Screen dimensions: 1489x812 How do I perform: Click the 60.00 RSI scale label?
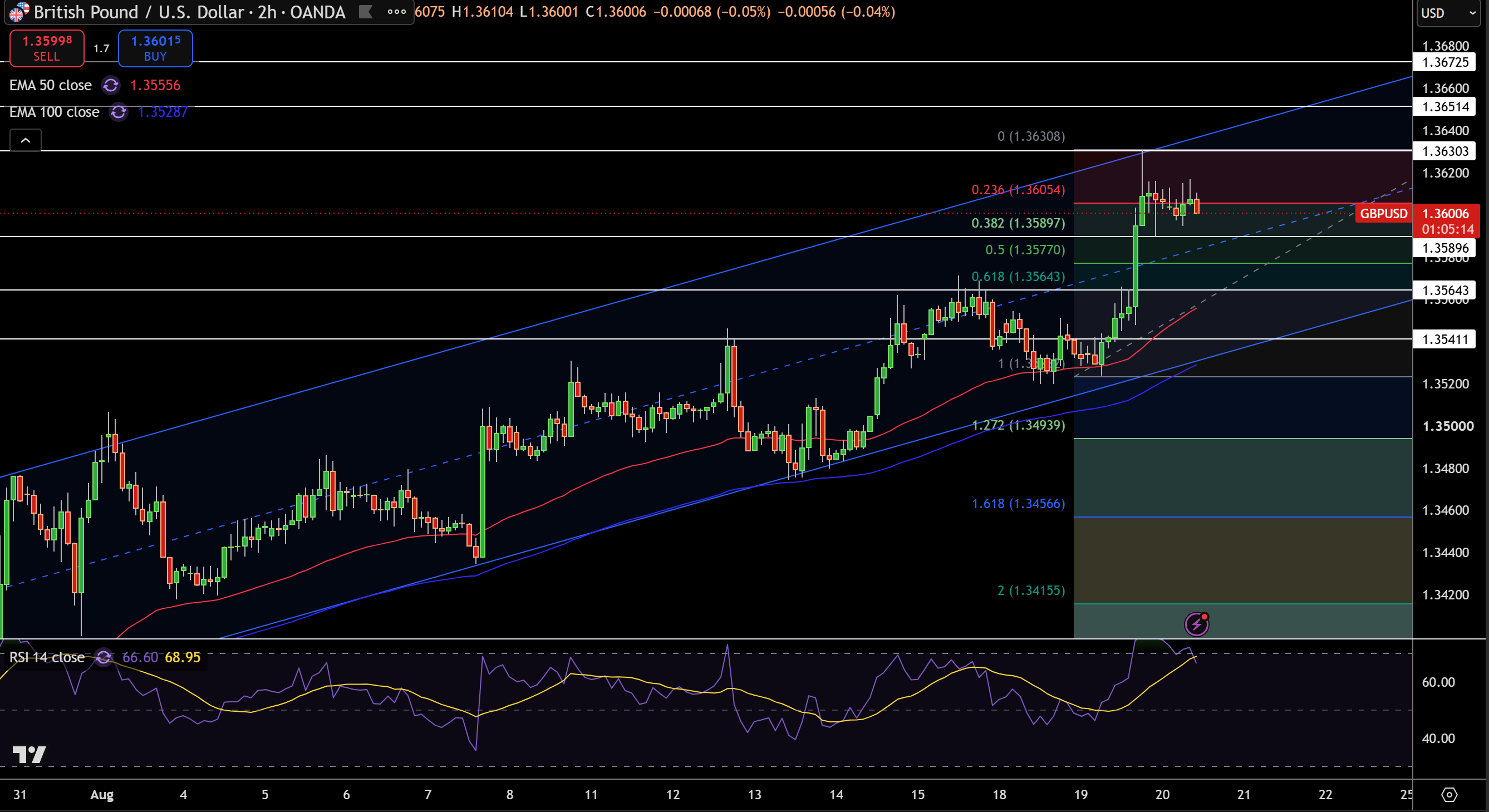click(1438, 682)
